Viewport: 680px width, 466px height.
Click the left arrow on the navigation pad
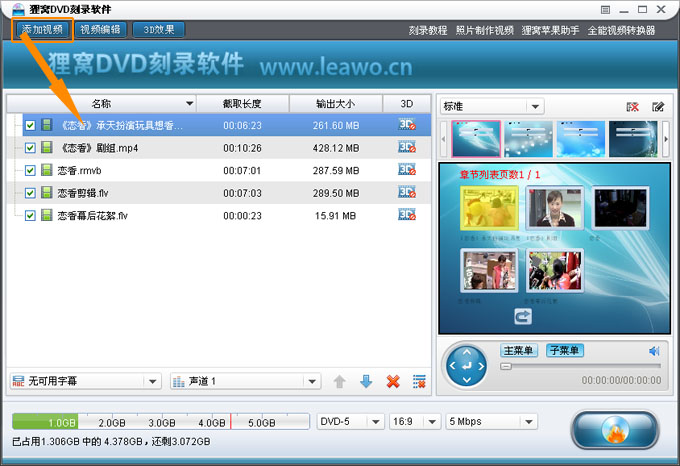[452, 366]
